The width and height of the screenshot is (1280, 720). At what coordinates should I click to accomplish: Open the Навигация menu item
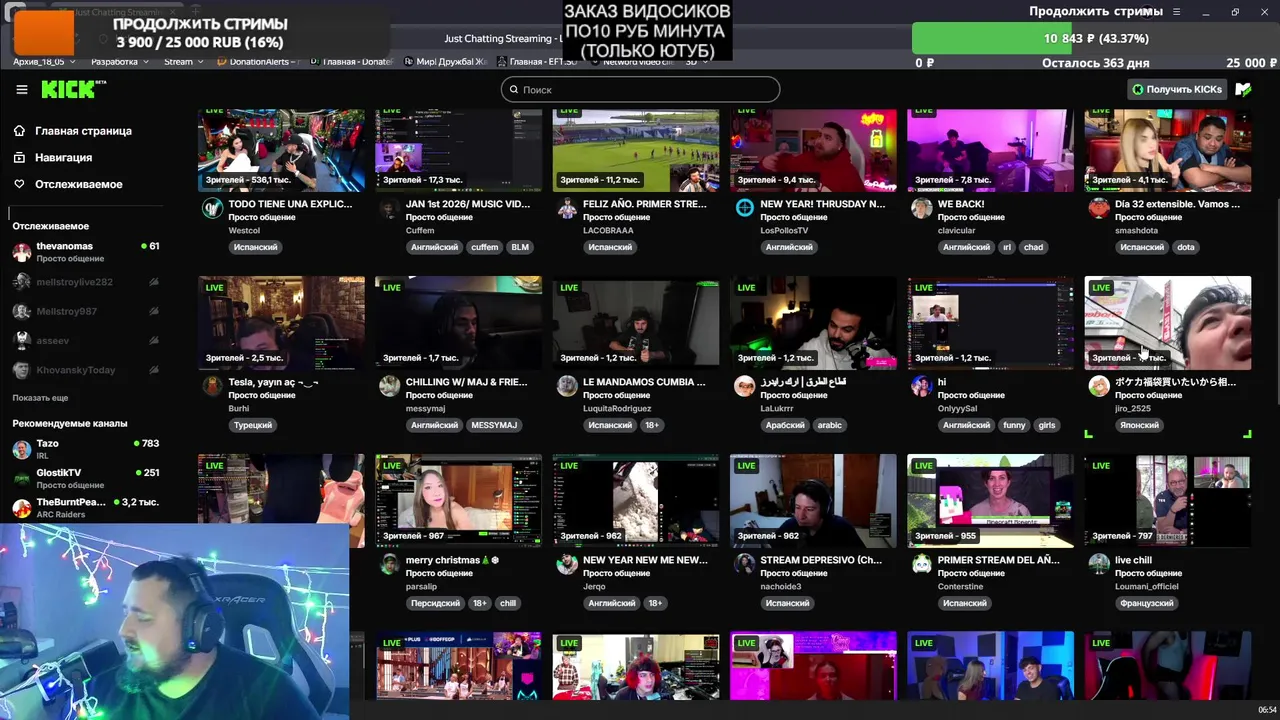[63, 157]
